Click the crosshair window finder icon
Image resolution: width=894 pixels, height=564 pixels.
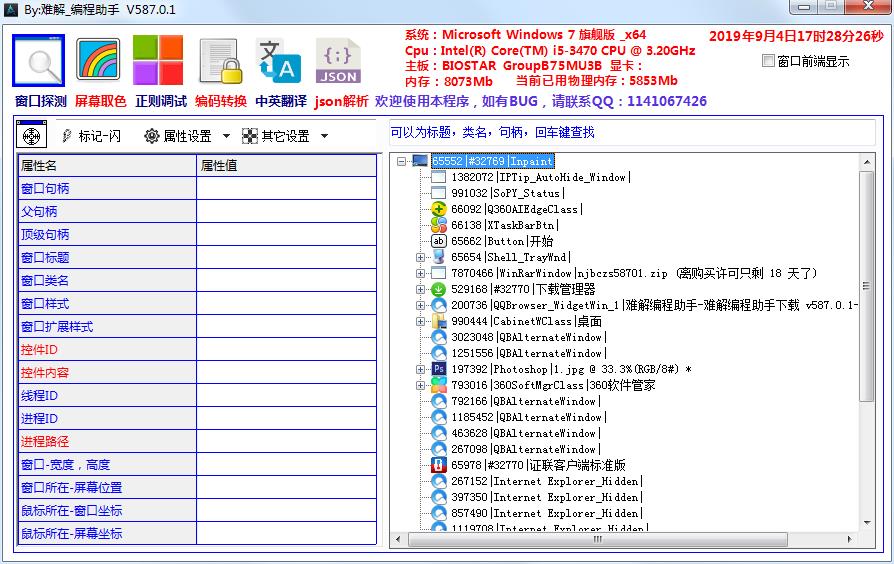[x=31, y=136]
